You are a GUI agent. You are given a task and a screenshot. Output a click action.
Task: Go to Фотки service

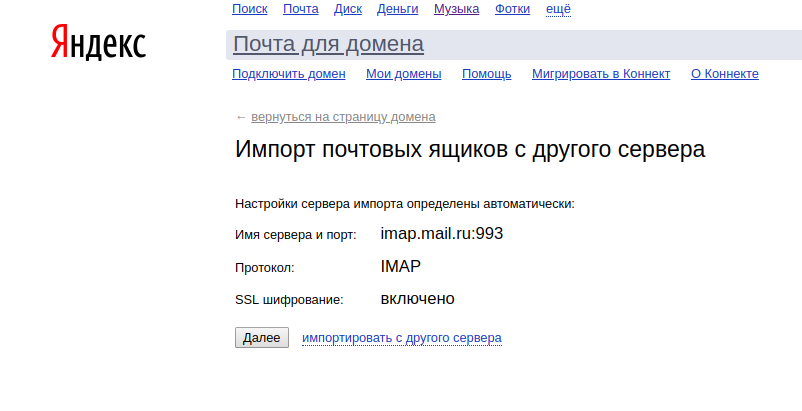point(513,9)
